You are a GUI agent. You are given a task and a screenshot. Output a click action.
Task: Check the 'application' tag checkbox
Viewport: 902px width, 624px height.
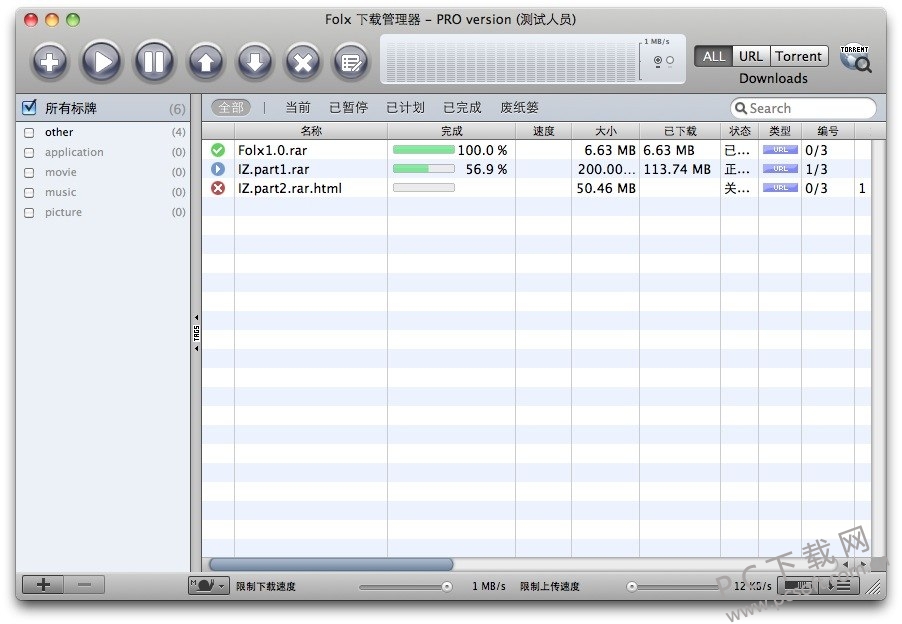[29, 153]
